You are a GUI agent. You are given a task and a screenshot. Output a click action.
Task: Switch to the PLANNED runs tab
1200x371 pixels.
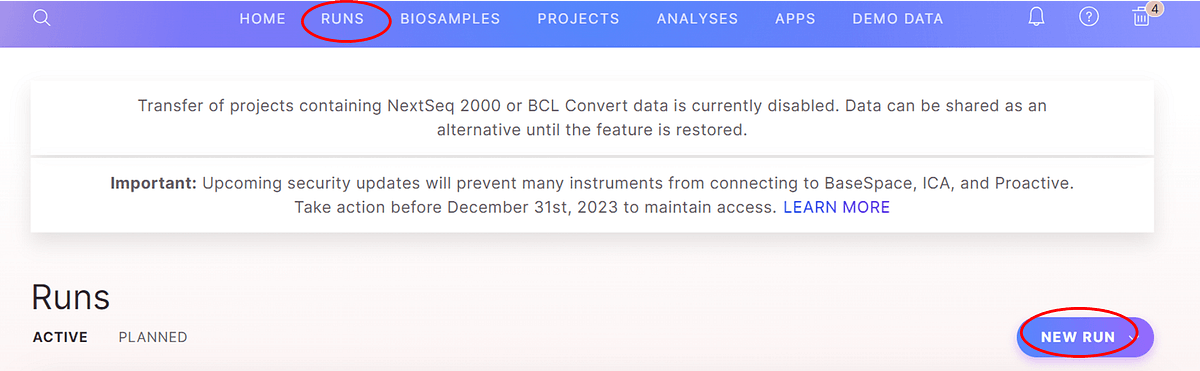pos(153,337)
